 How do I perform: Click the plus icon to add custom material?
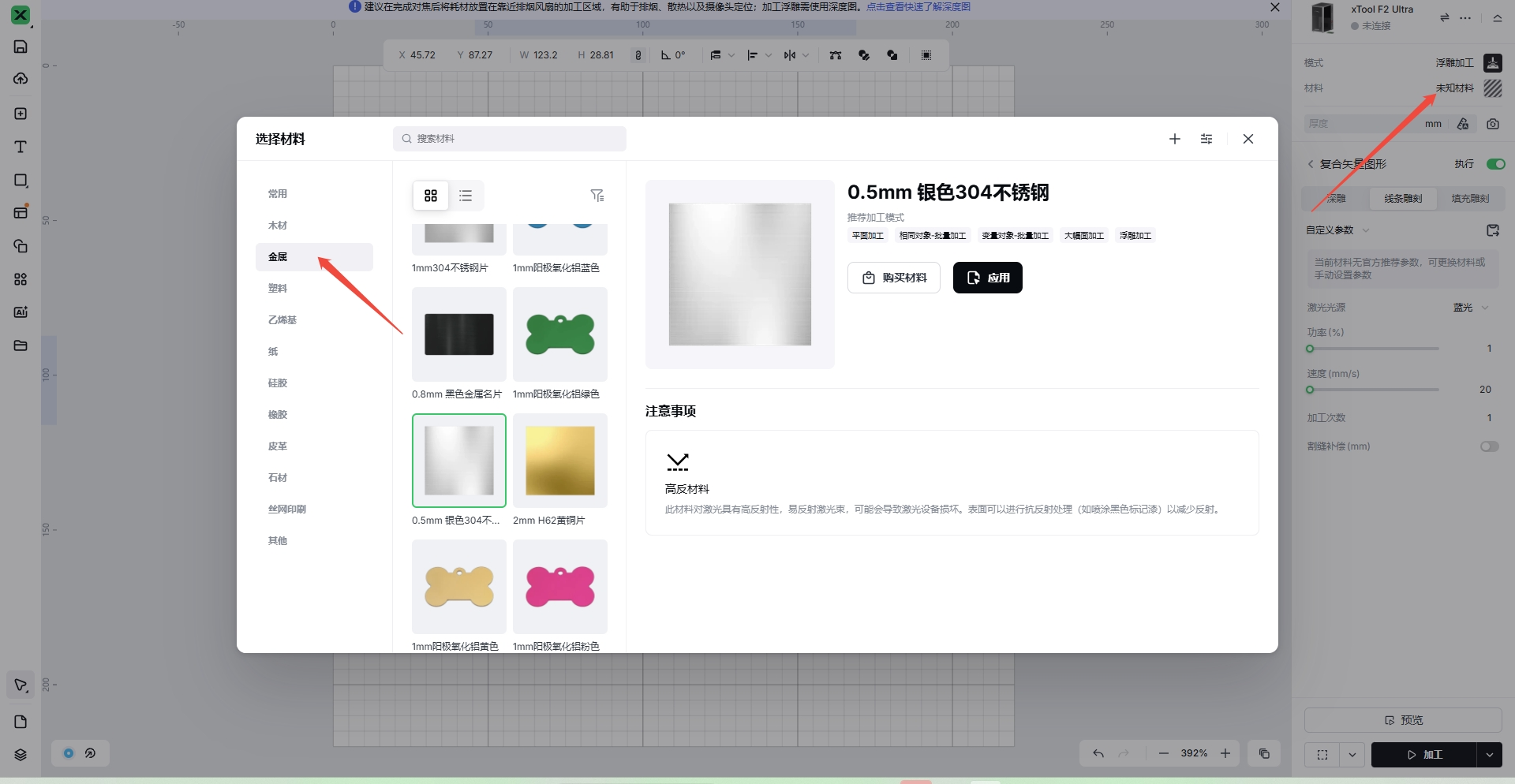[1174, 139]
